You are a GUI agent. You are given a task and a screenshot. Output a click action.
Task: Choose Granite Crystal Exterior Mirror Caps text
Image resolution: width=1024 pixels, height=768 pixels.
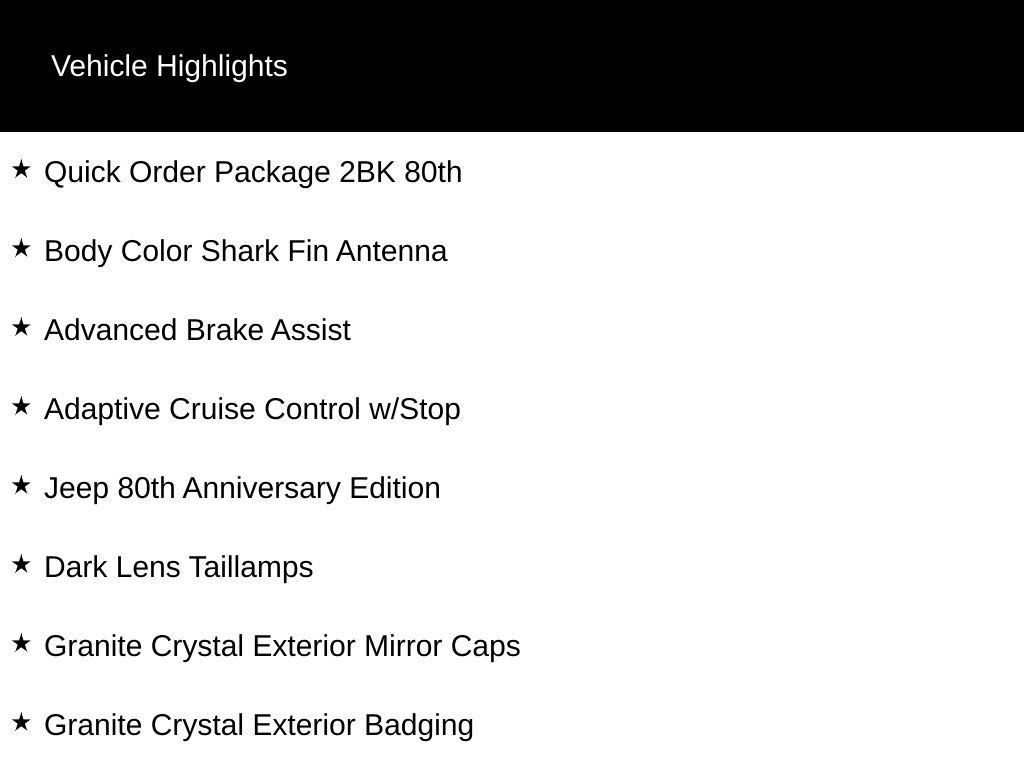pos(282,647)
